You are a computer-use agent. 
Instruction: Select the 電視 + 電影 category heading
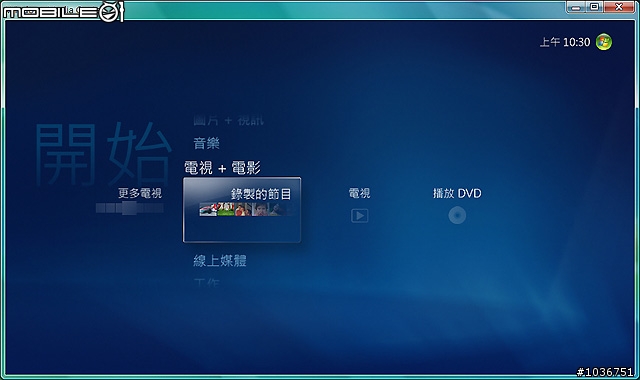[x=222, y=168]
